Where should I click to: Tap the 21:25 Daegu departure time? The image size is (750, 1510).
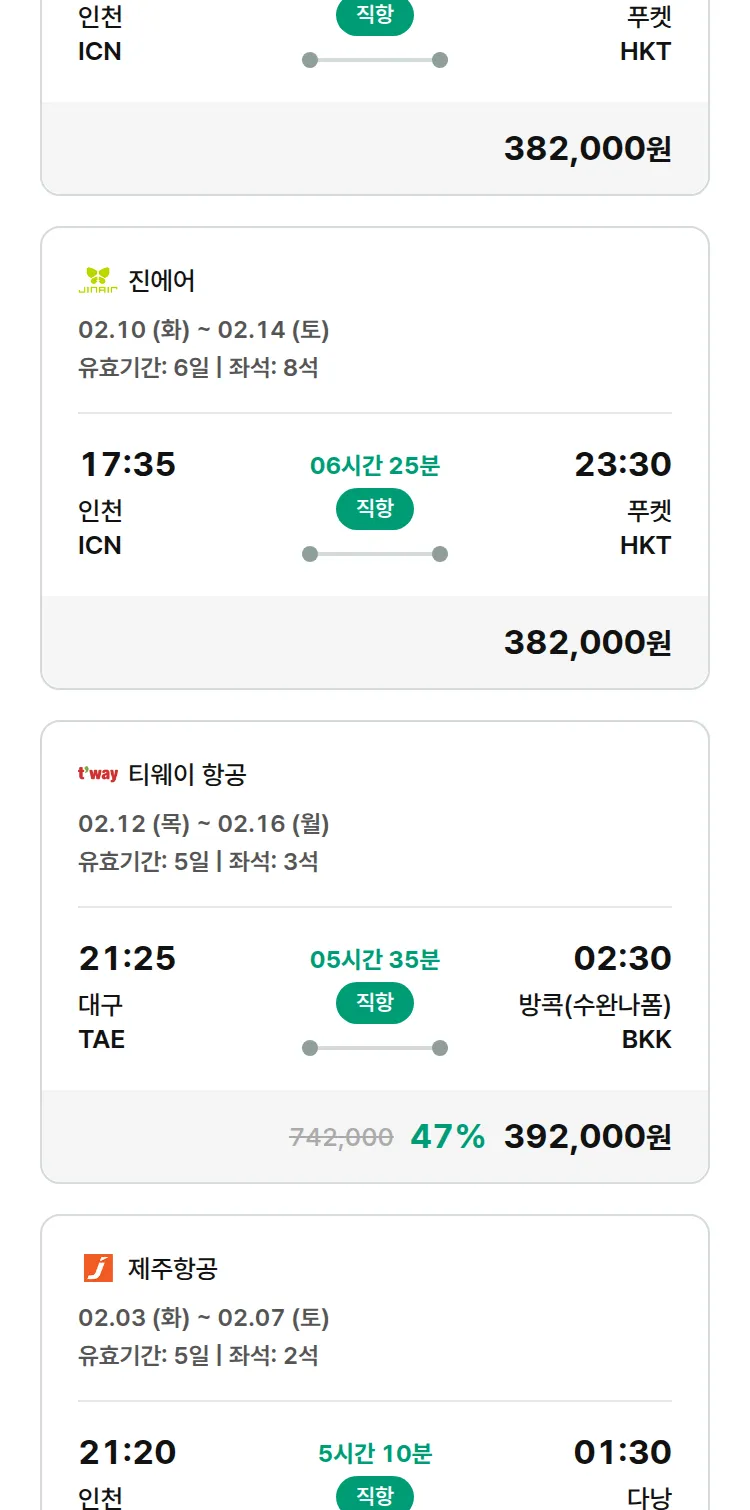127,959
